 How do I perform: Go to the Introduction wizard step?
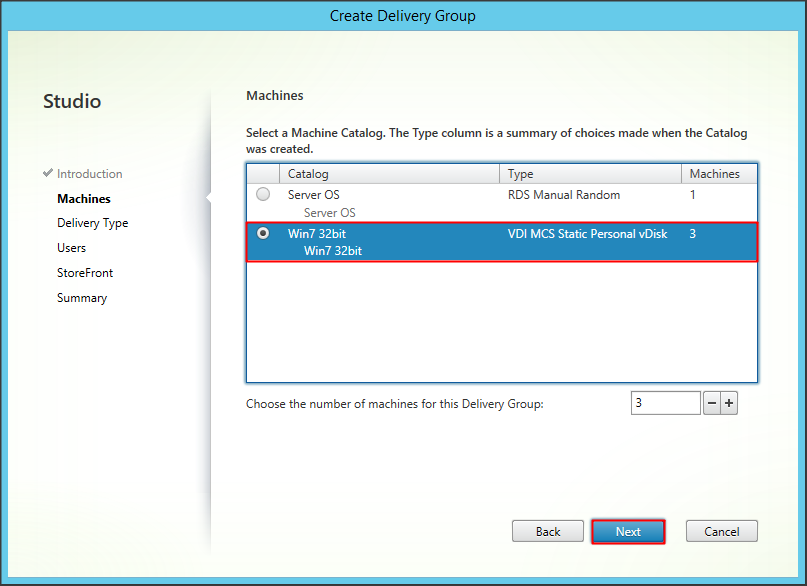pos(89,174)
